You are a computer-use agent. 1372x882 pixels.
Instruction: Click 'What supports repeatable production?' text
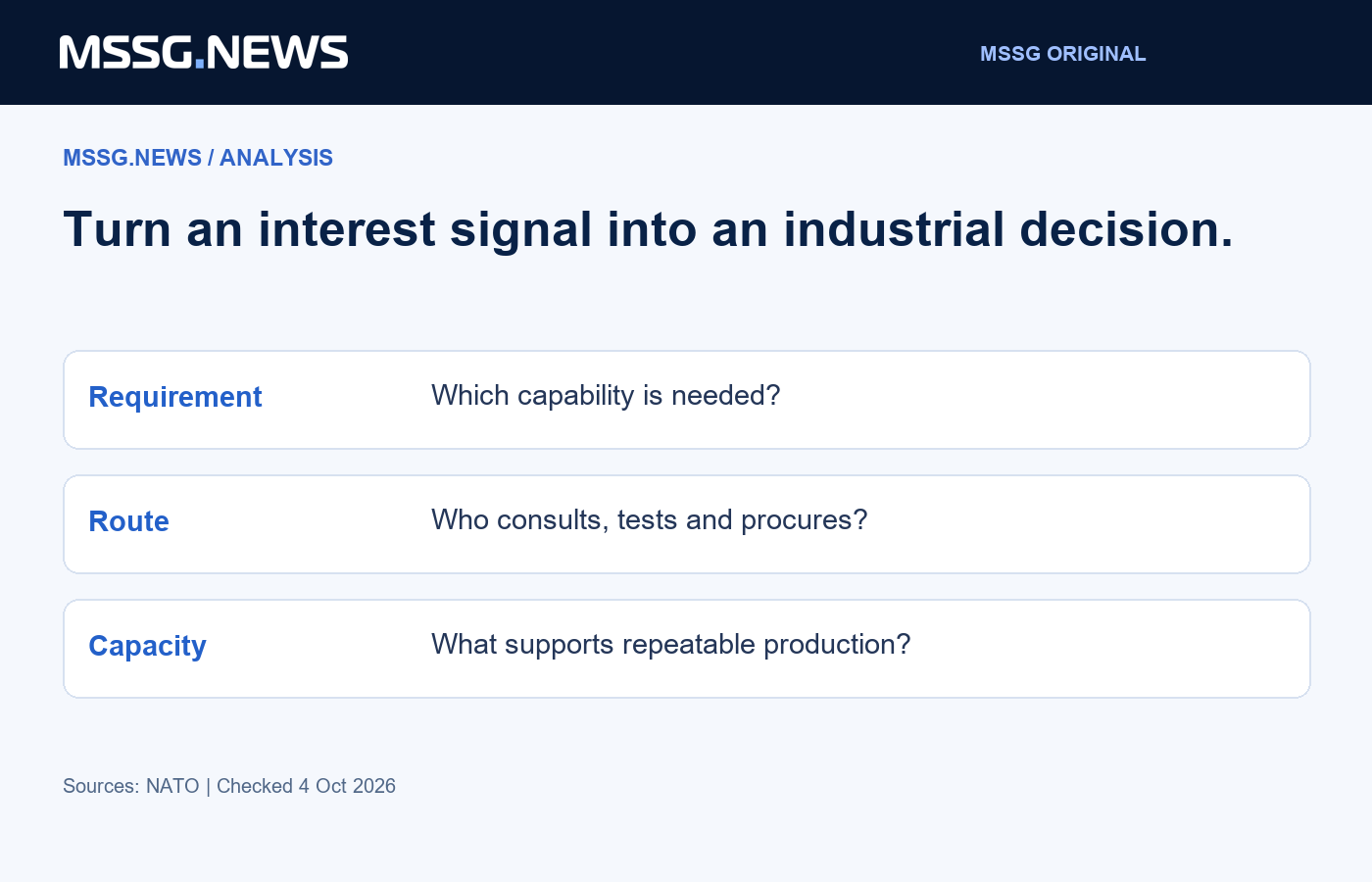coord(671,644)
